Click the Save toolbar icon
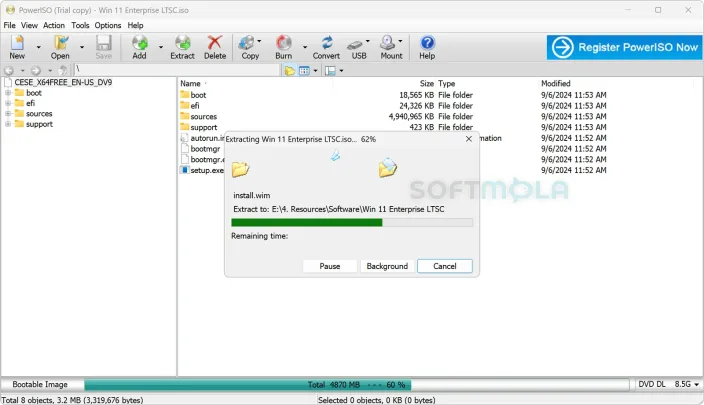The height and width of the screenshot is (405, 704). coord(104,47)
